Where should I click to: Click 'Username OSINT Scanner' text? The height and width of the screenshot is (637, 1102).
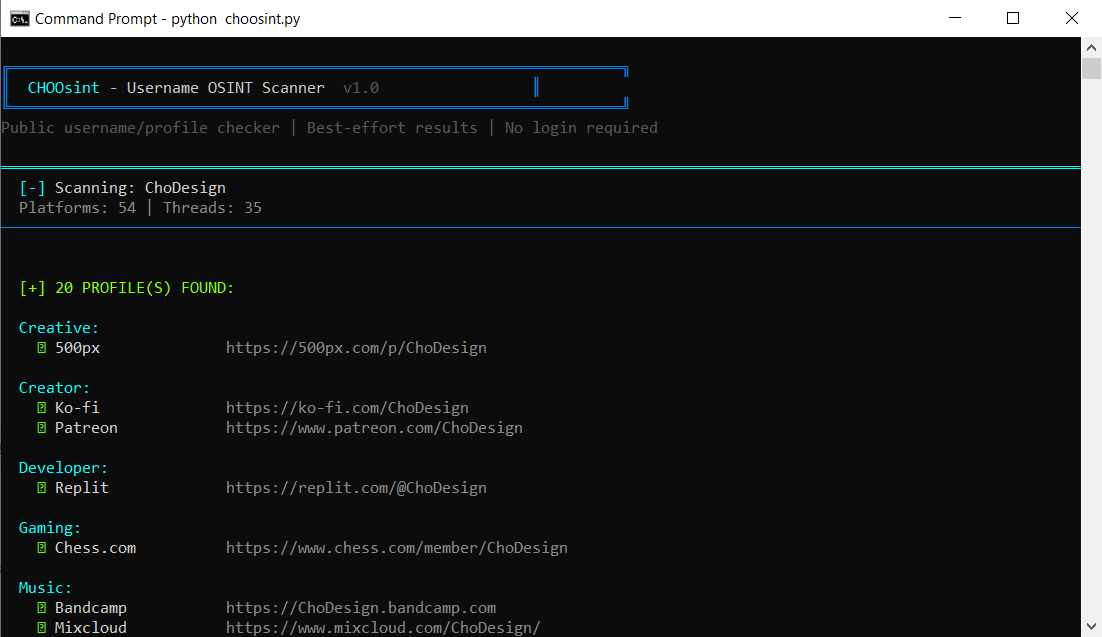click(226, 88)
